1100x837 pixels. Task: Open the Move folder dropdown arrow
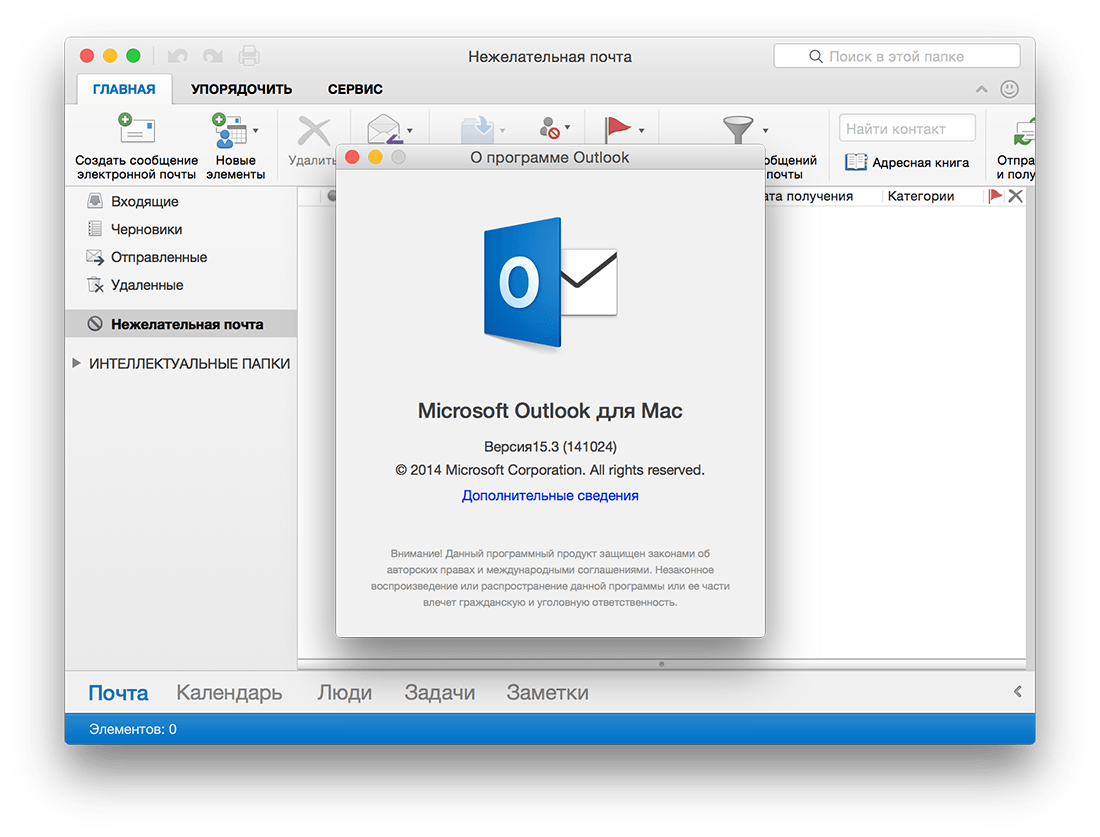(502, 130)
